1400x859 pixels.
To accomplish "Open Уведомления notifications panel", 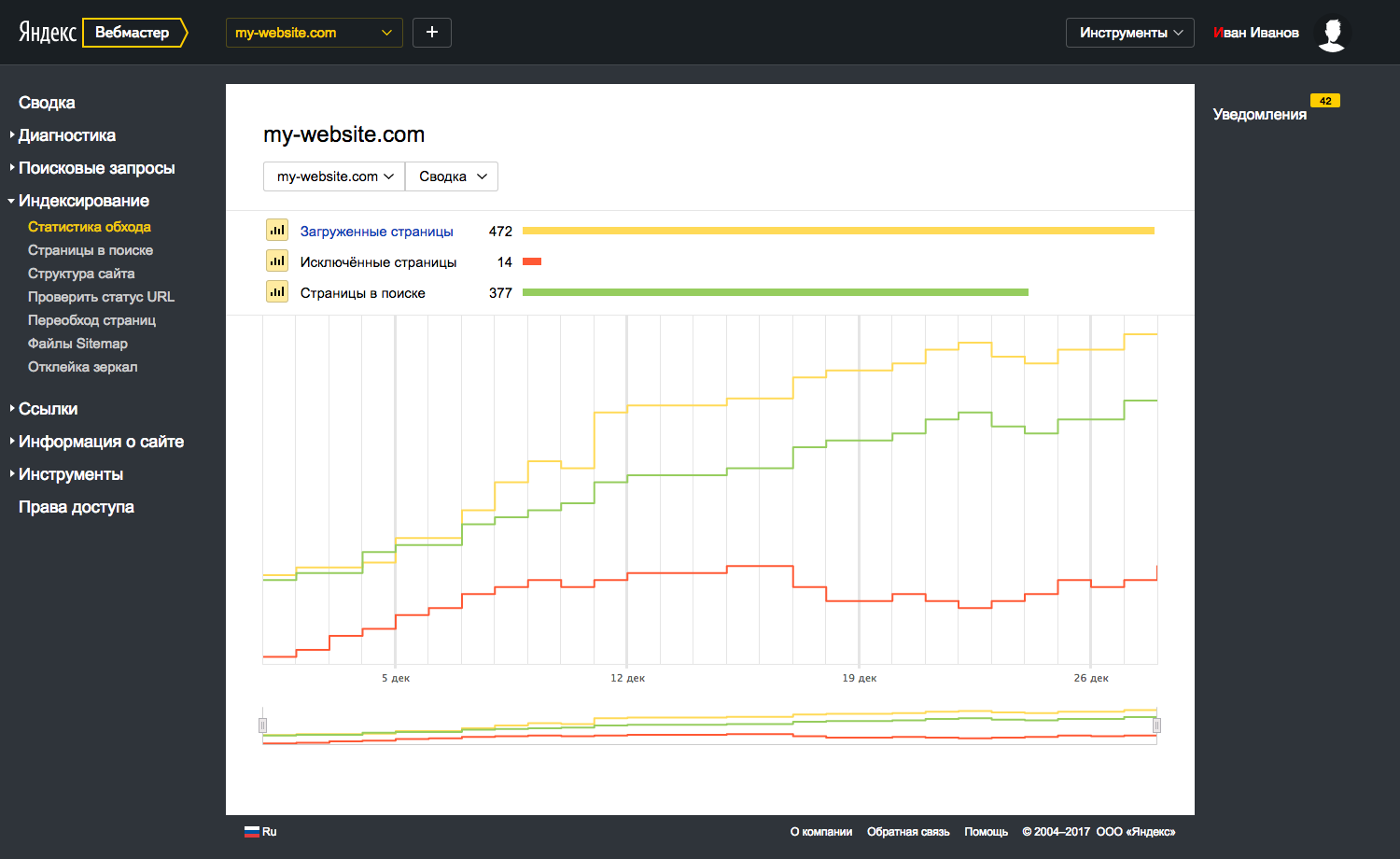I will pyautogui.click(x=1259, y=114).
